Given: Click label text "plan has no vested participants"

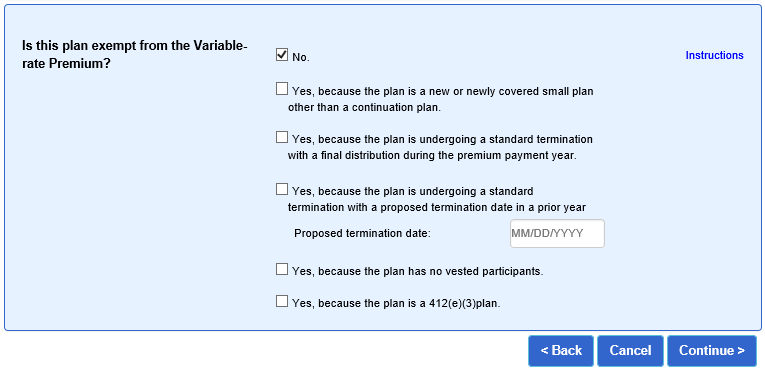Looking at the screenshot, I should pos(478,272).
